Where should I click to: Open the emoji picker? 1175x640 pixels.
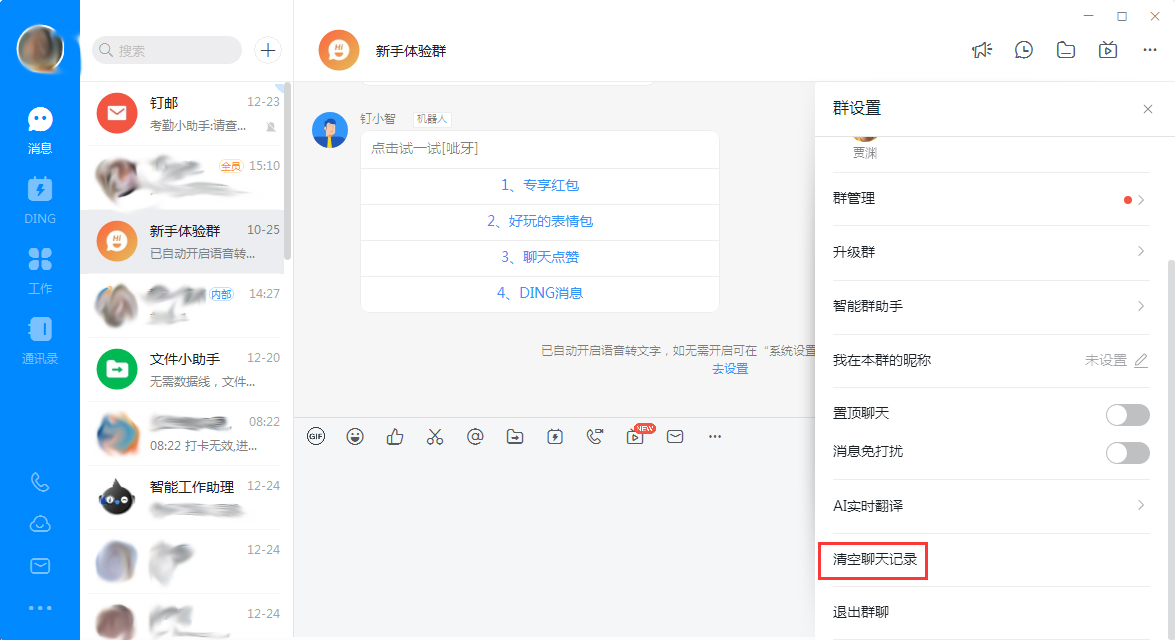tap(355, 436)
